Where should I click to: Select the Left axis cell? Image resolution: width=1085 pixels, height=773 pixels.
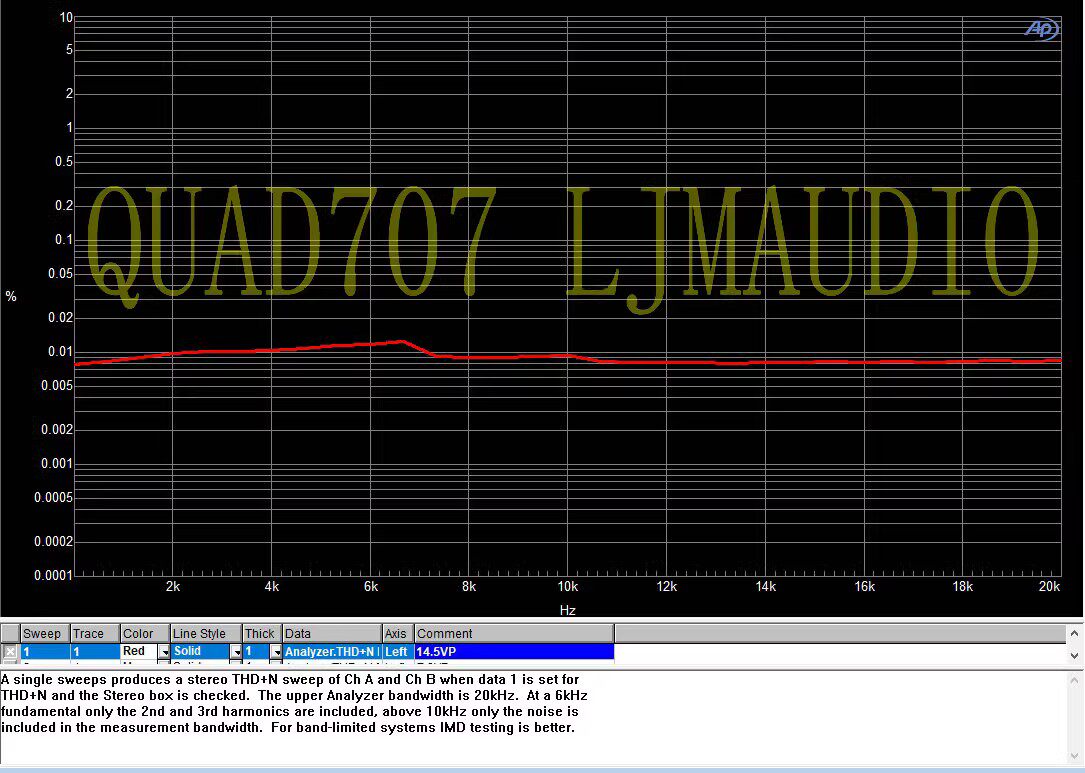tap(398, 652)
